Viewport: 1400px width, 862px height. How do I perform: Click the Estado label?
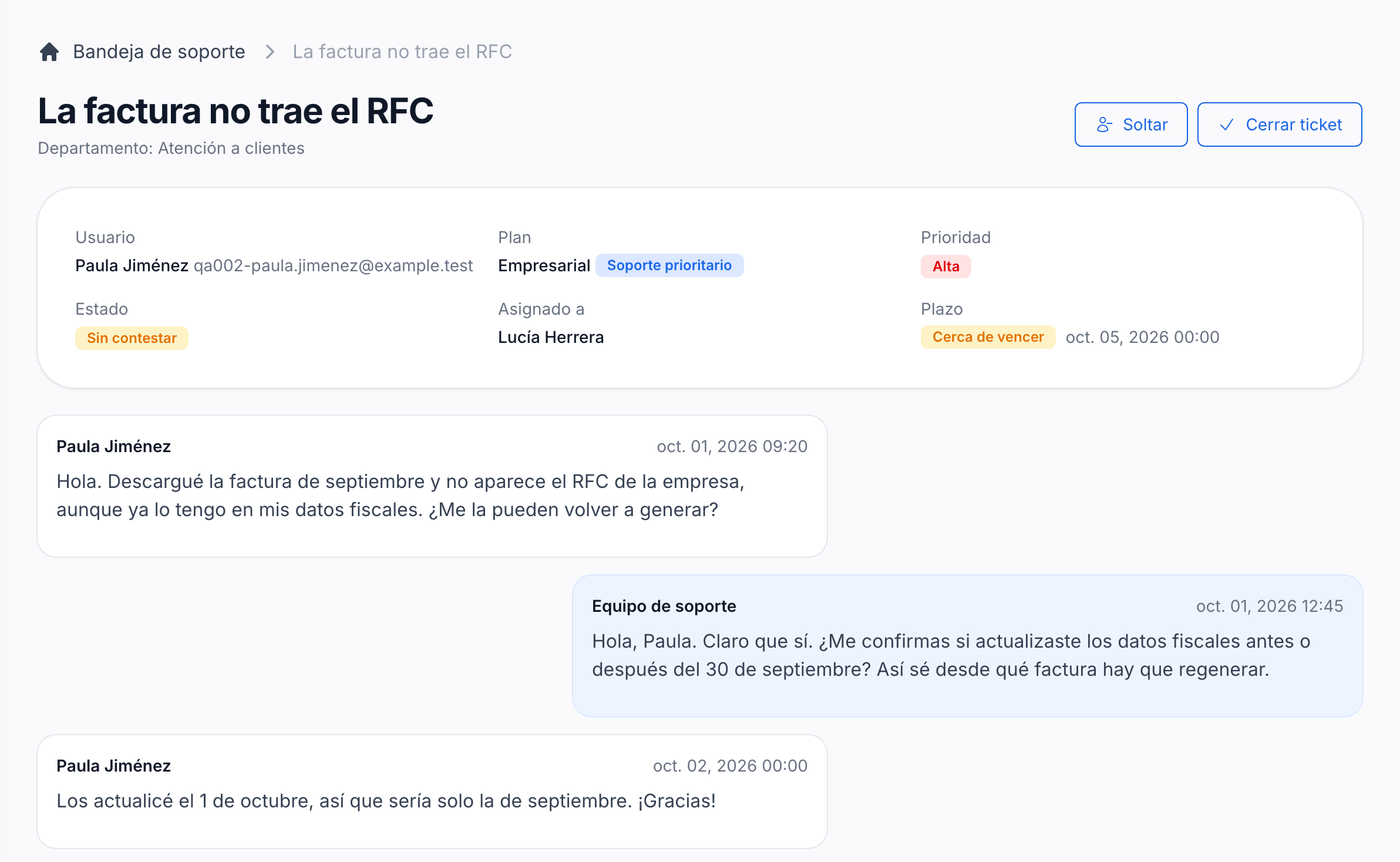pos(102,309)
